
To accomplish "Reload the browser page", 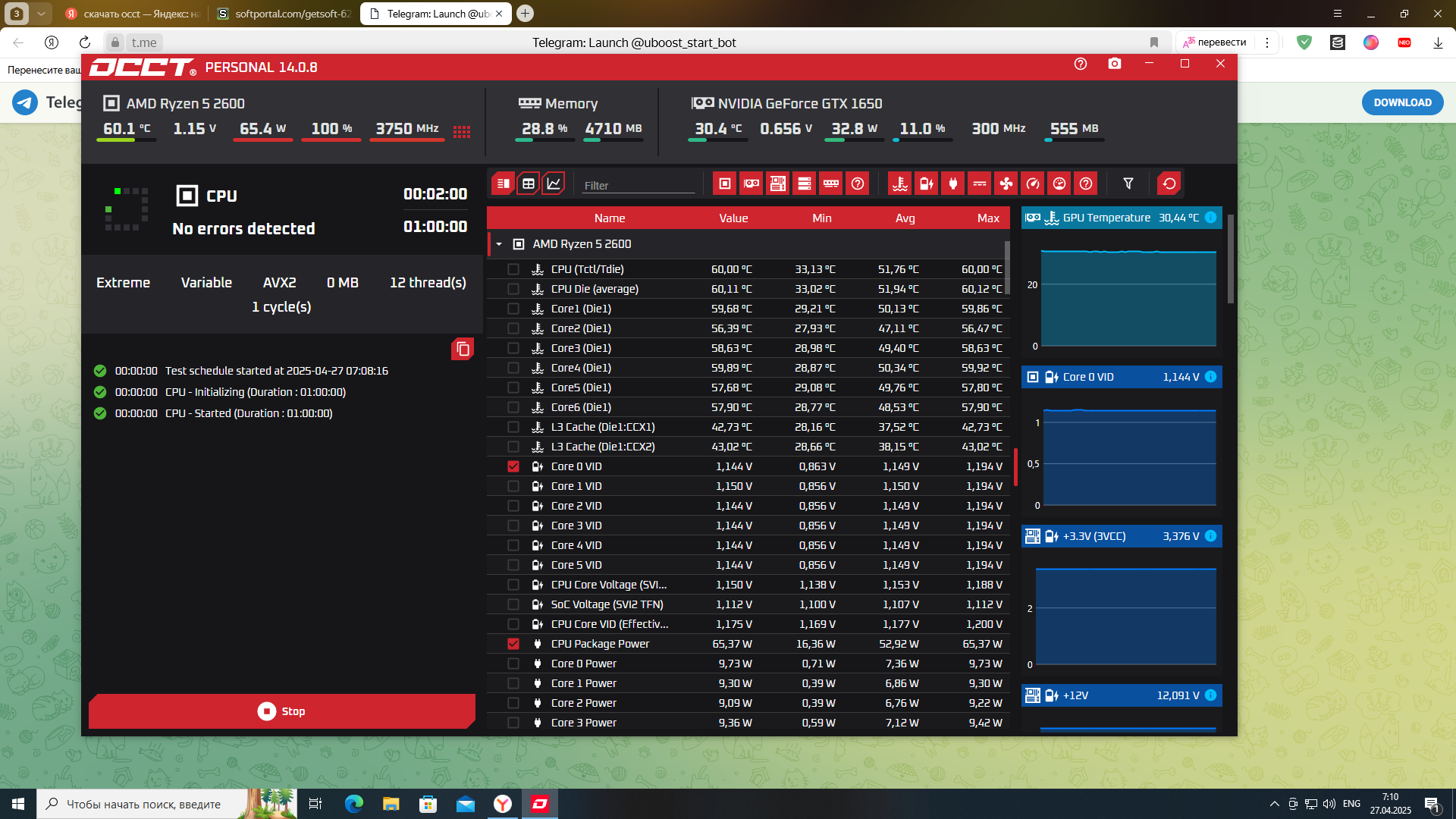I will point(85,42).
